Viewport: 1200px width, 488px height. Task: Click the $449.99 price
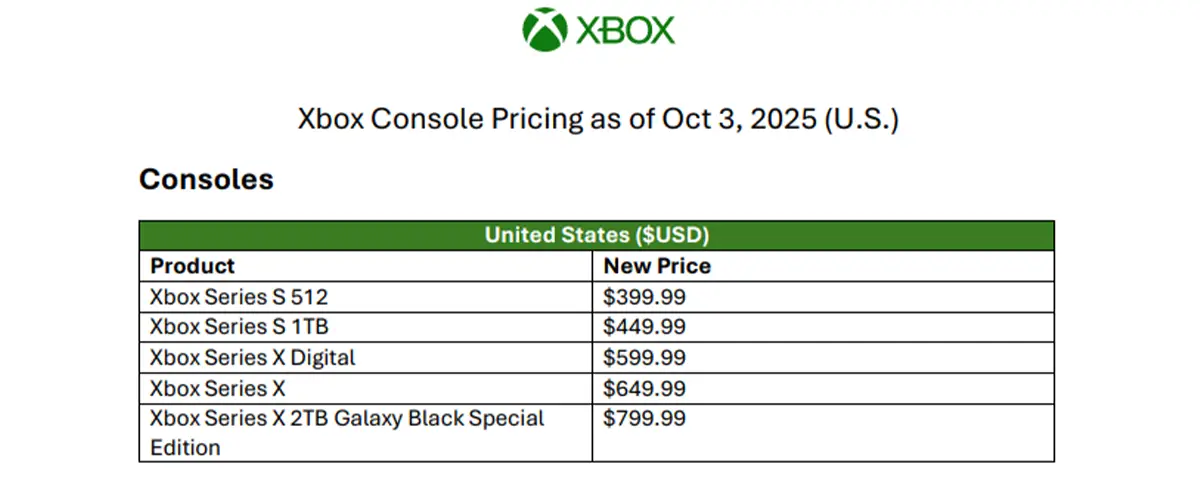[x=644, y=327]
